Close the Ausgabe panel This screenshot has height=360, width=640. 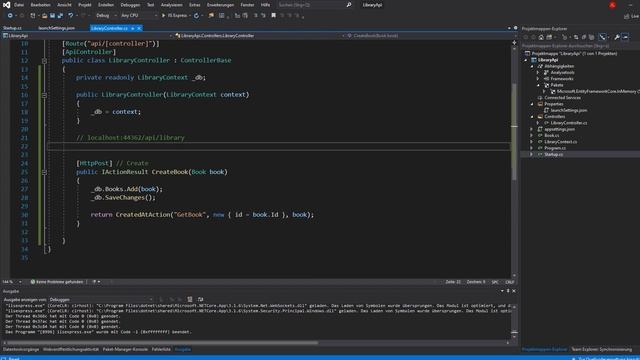tap(513, 291)
